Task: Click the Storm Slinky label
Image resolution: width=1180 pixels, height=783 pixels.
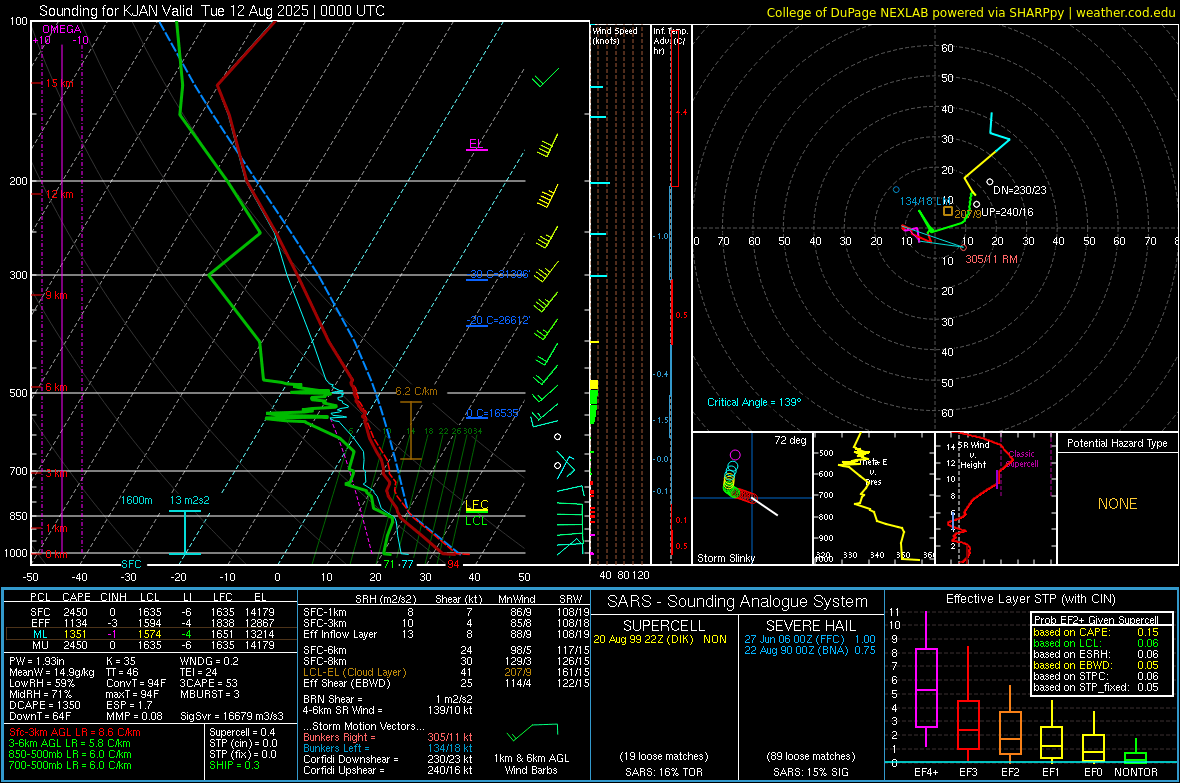Action: tap(725, 558)
